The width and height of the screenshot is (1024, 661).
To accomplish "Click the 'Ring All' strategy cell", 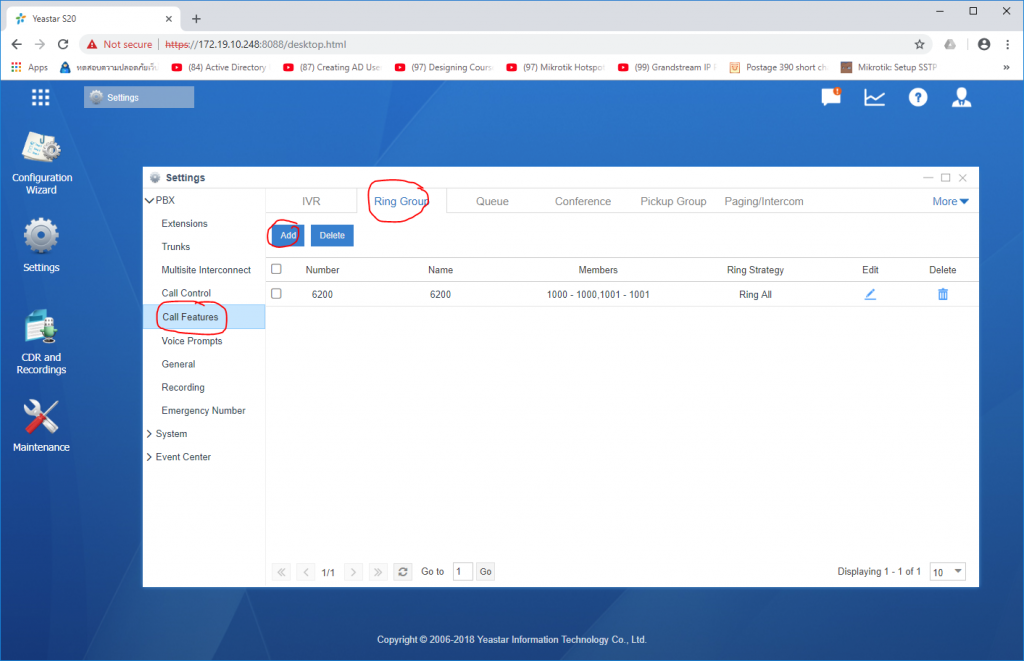I will pyautogui.click(x=755, y=295).
